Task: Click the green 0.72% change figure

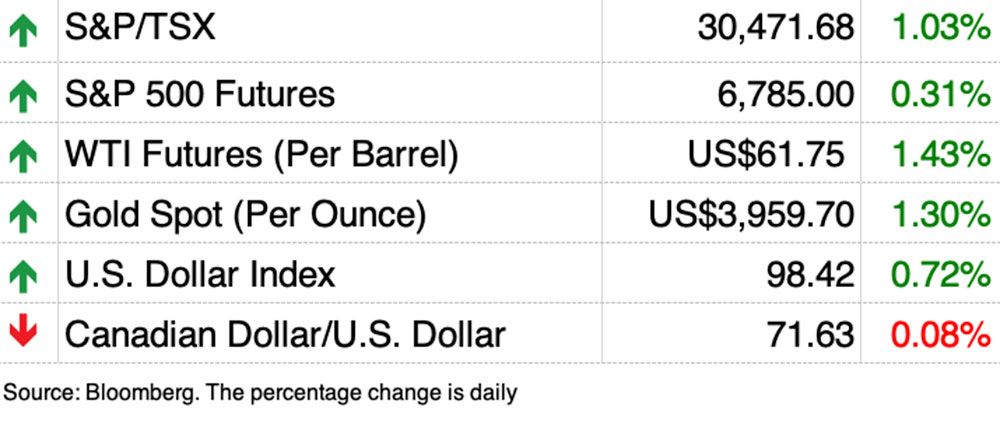Action: tap(941, 273)
